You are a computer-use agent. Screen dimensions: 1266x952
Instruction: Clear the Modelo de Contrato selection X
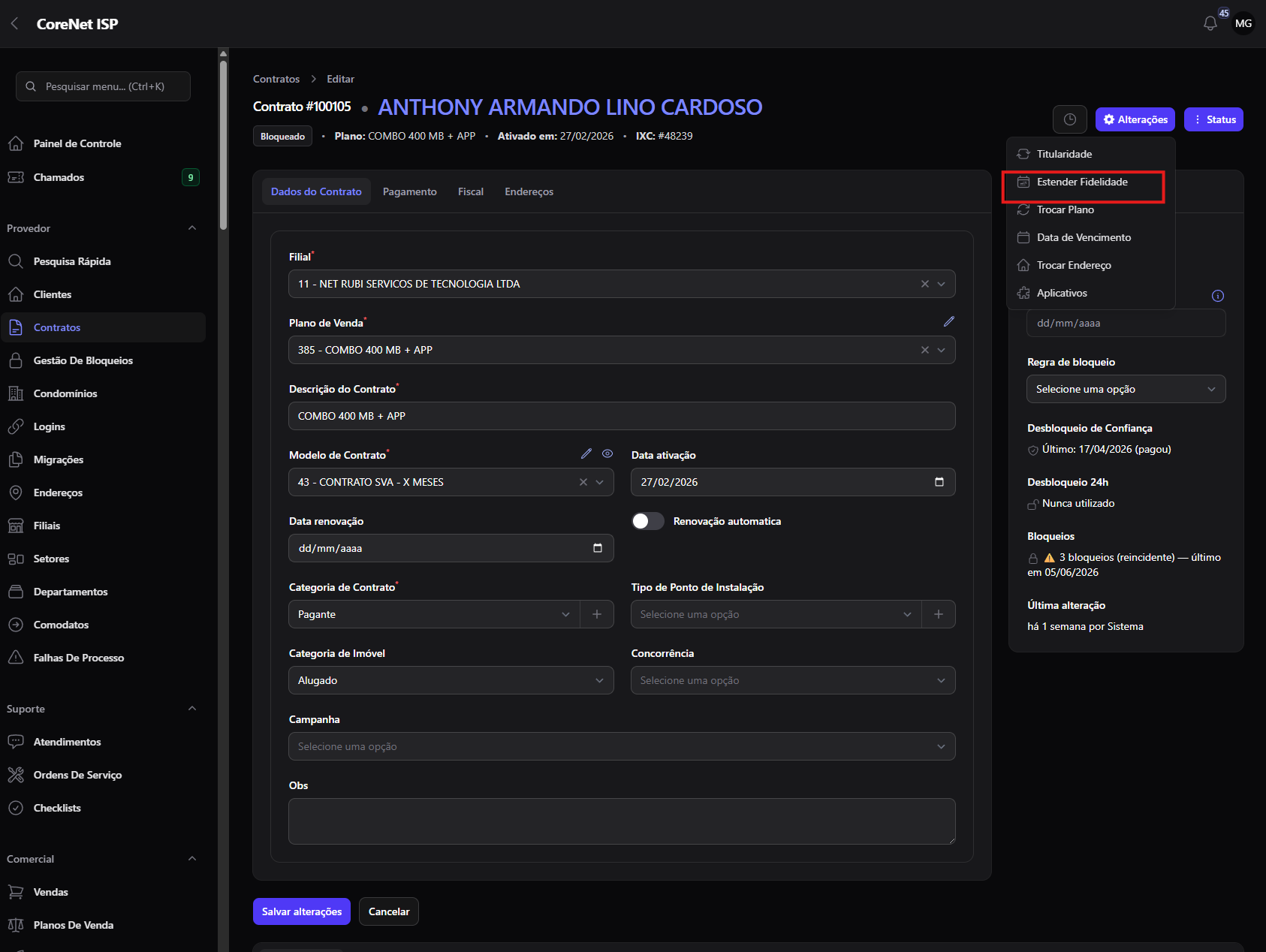click(x=583, y=482)
